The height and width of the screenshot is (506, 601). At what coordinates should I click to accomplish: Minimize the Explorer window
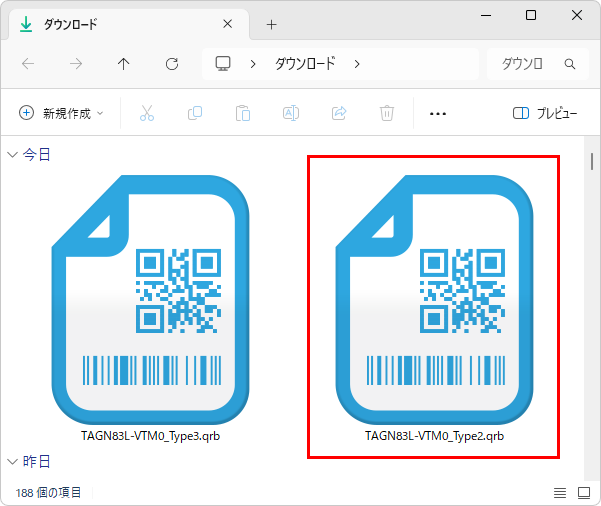(x=486, y=15)
